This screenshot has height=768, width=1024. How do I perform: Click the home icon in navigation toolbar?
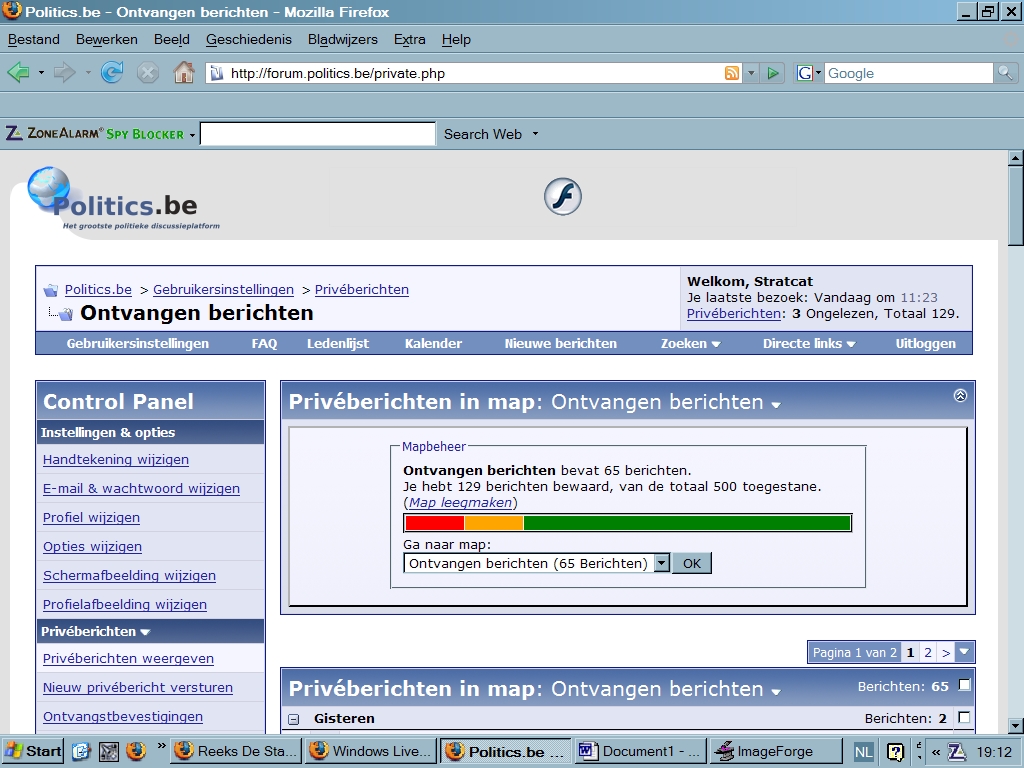[184, 72]
